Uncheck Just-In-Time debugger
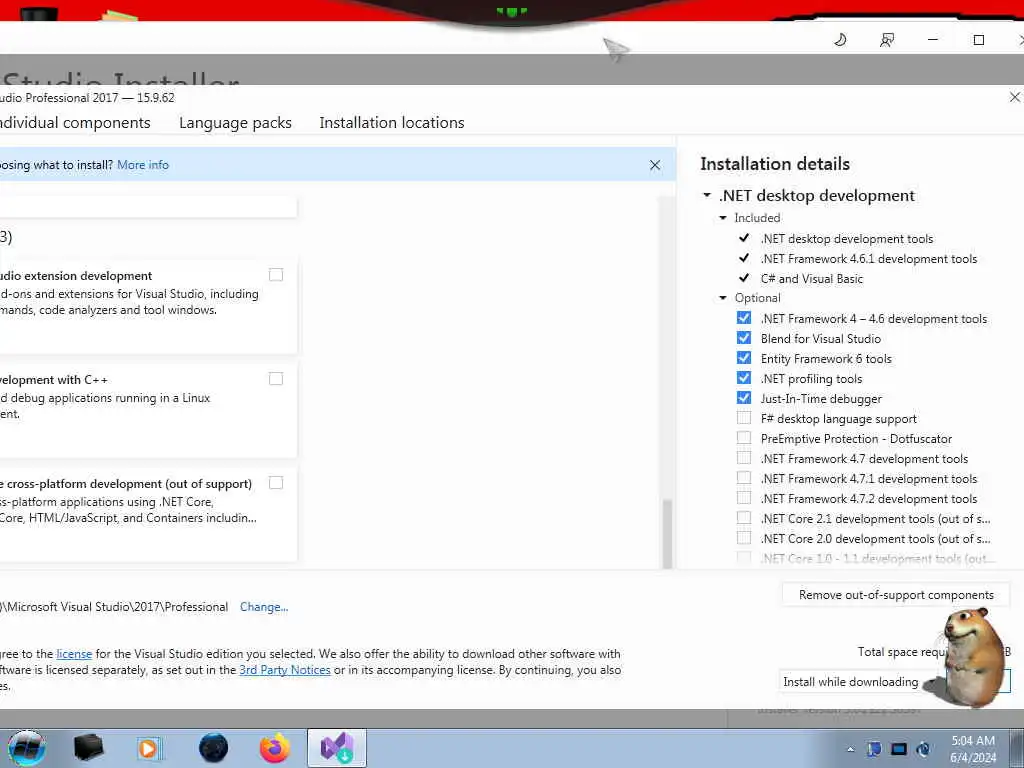This screenshot has width=1024, height=768. (x=744, y=398)
